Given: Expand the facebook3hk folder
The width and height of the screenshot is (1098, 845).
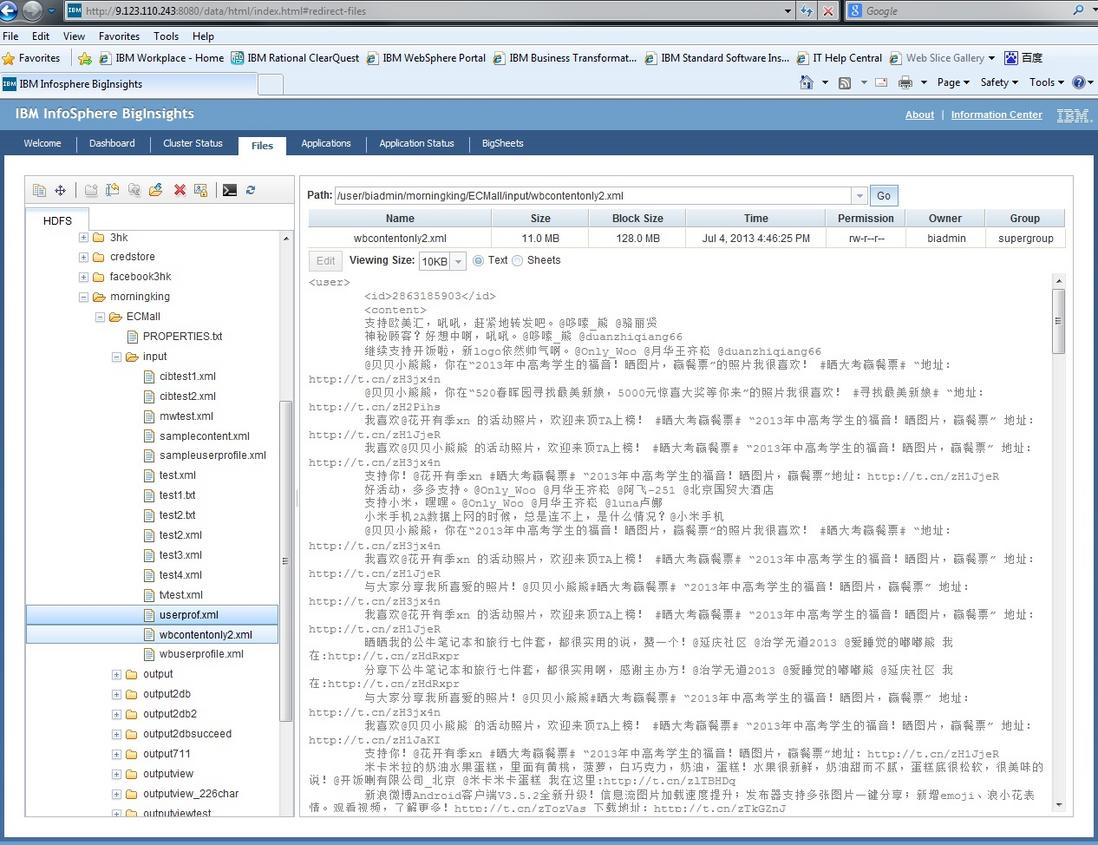Looking at the screenshot, I should [83, 277].
